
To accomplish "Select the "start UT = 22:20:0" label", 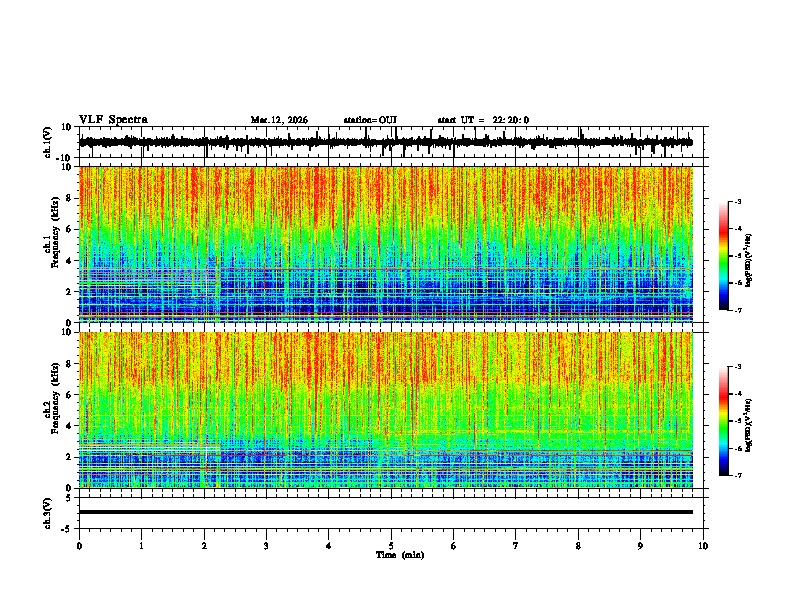I will 483,120.
